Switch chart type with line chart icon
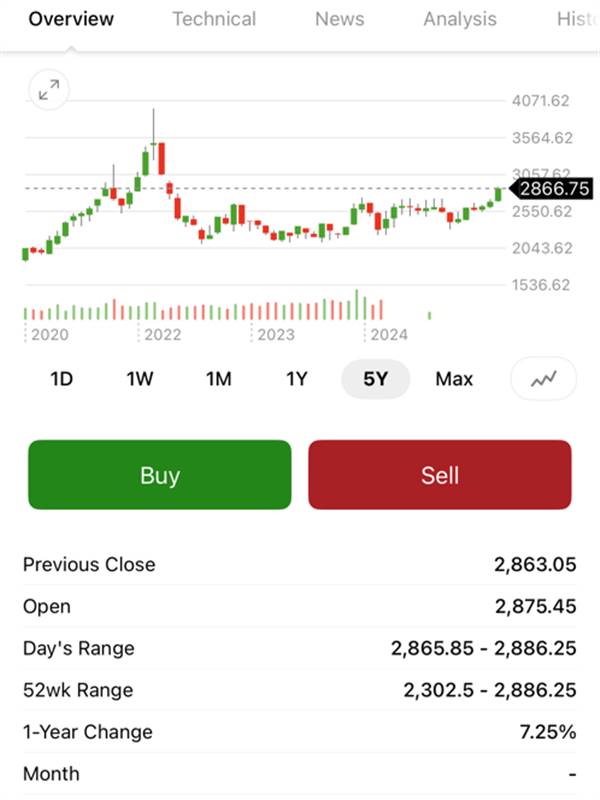Screen dimensions: 600x800 click(543, 379)
